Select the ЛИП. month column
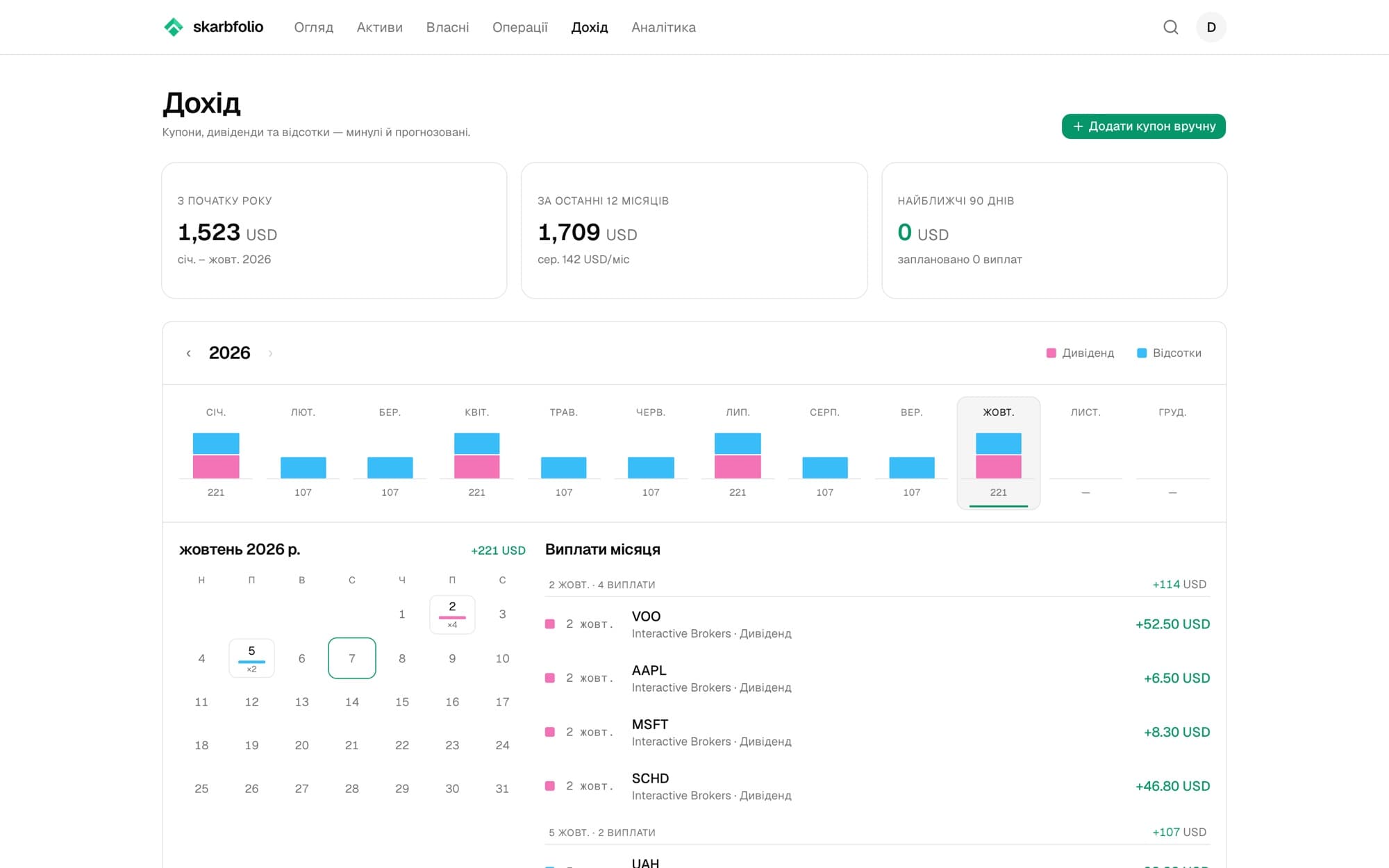The width and height of the screenshot is (1389, 868). point(738,453)
